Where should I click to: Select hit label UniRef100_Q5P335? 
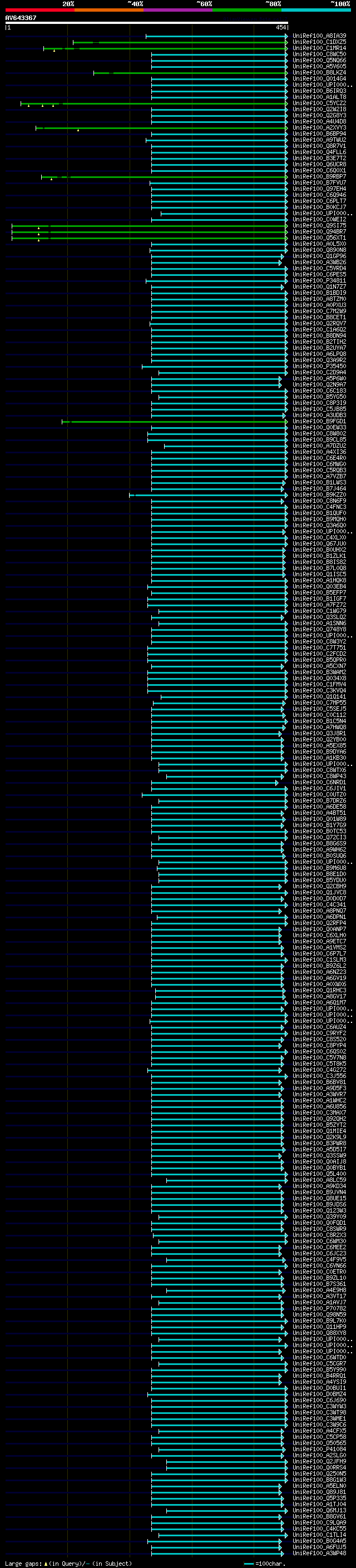319,1498
